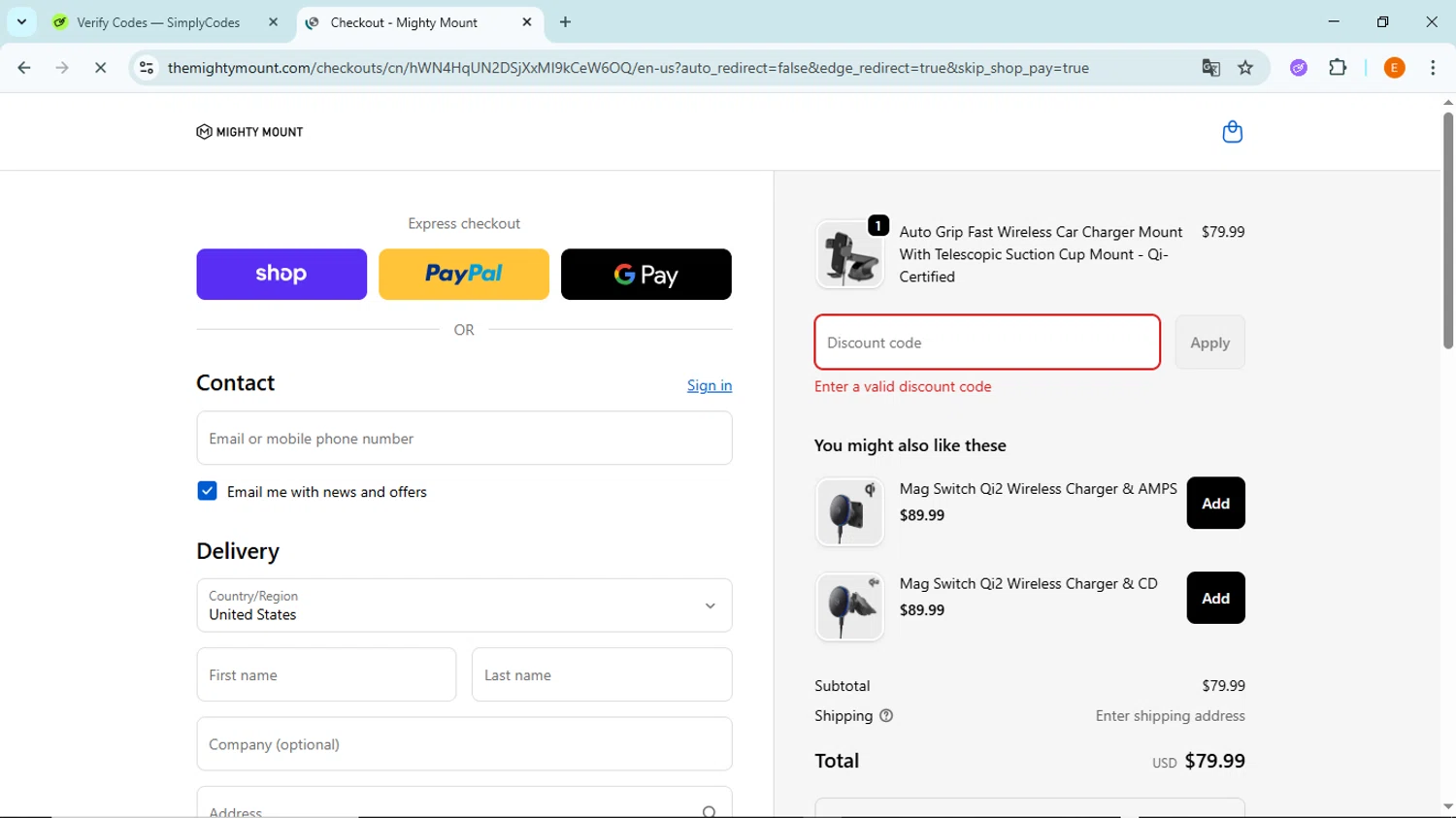Viewport: 1456px width, 818px height.
Task: Click the Auto Grip charger mount thumbnail
Action: click(x=849, y=254)
